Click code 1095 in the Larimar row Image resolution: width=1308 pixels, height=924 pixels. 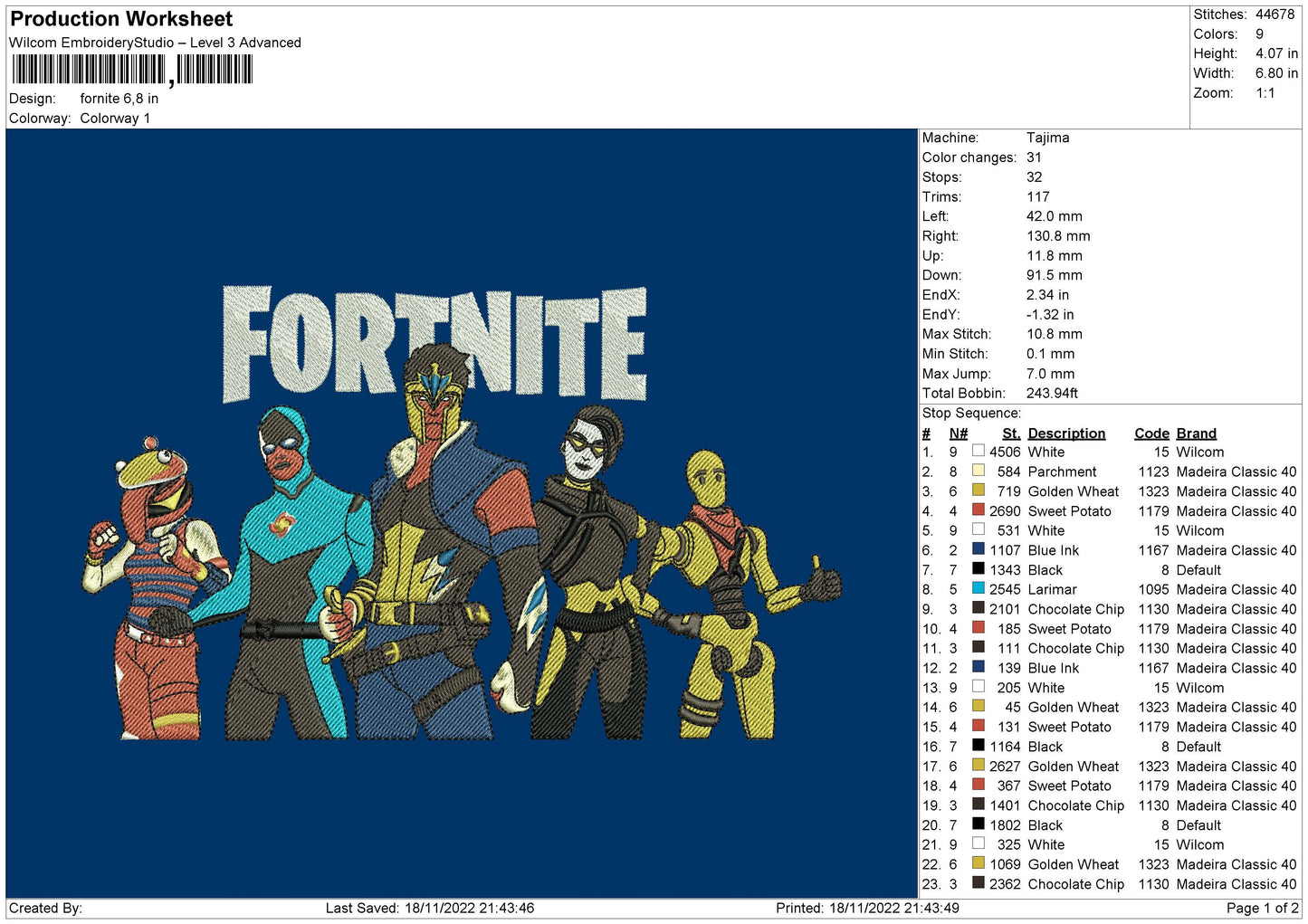click(x=1153, y=589)
